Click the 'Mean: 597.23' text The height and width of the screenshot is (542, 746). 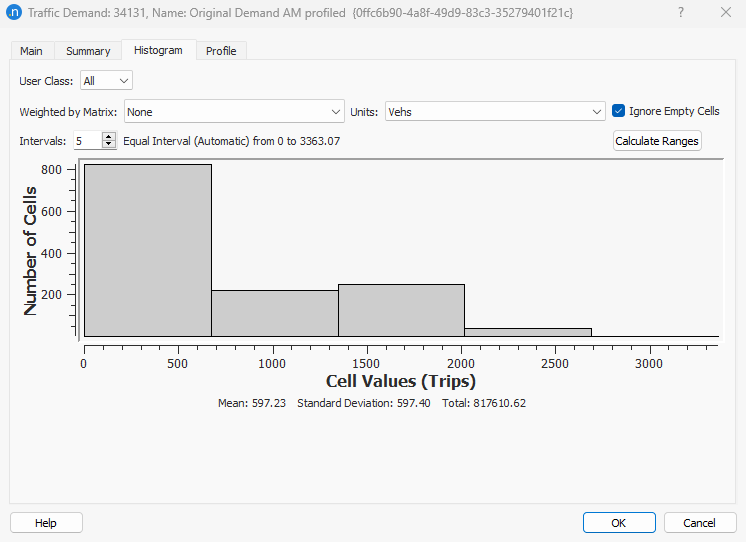(x=252, y=403)
